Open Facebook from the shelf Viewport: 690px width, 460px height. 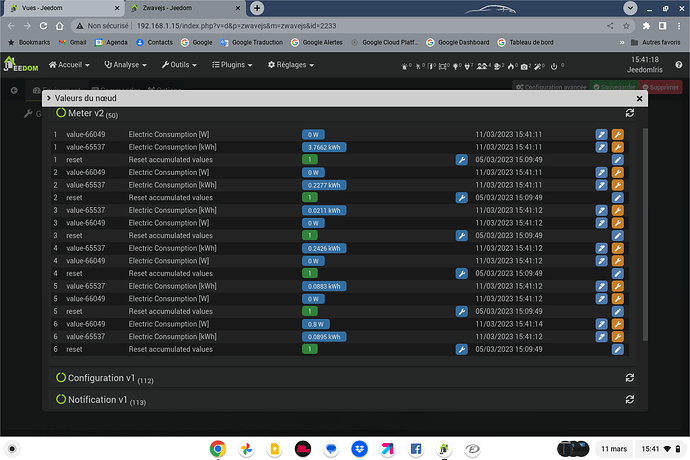416,449
